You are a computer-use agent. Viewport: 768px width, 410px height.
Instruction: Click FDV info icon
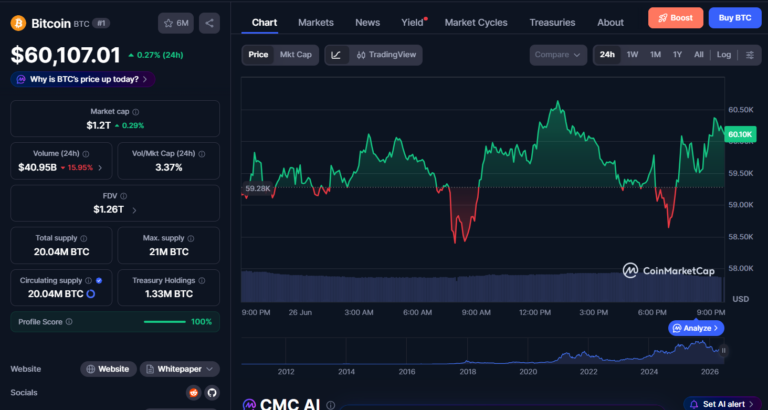(x=123, y=196)
